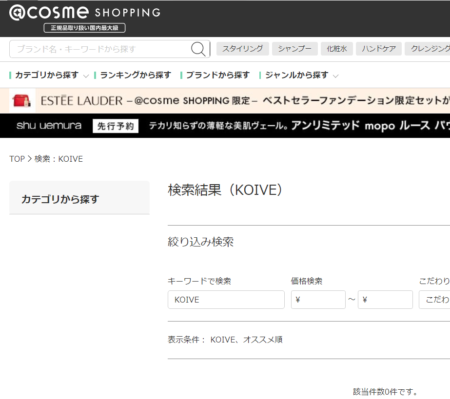
Task: Click the @cosme SHOPPING logo
Action: pyautogui.click(x=85, y=13)
